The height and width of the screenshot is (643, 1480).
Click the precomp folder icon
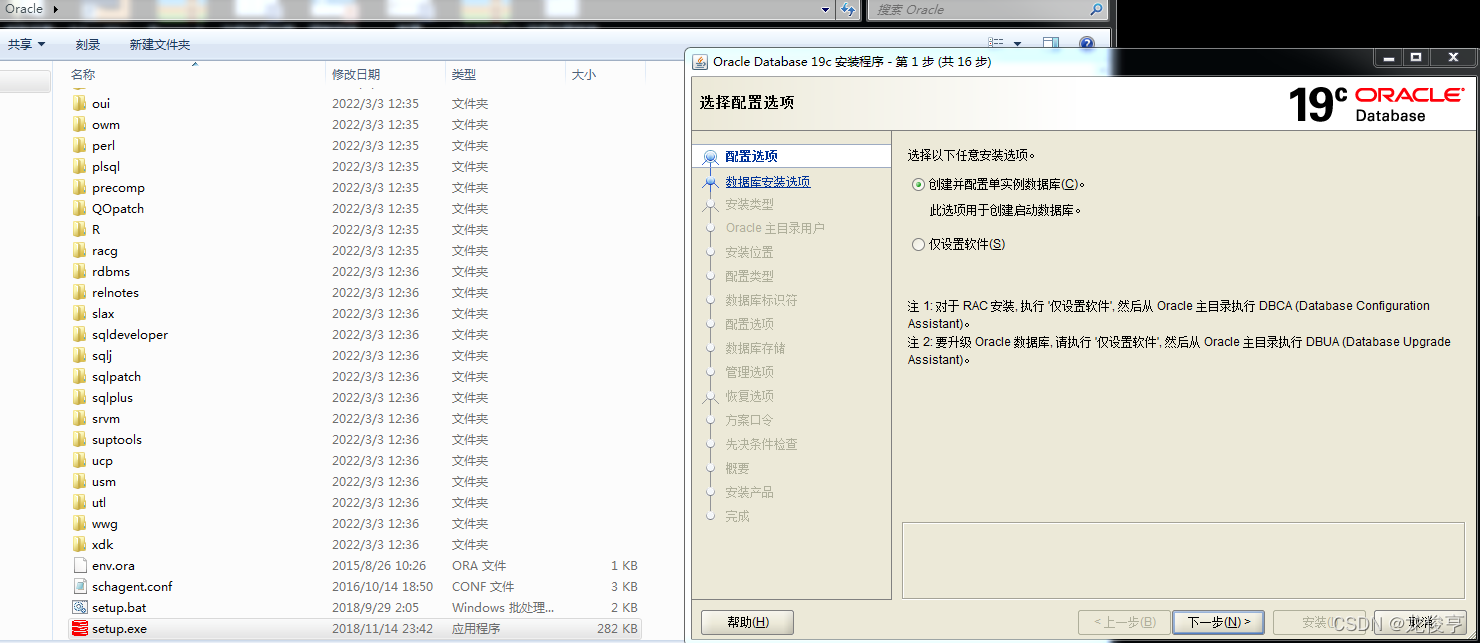pos(80,187)
